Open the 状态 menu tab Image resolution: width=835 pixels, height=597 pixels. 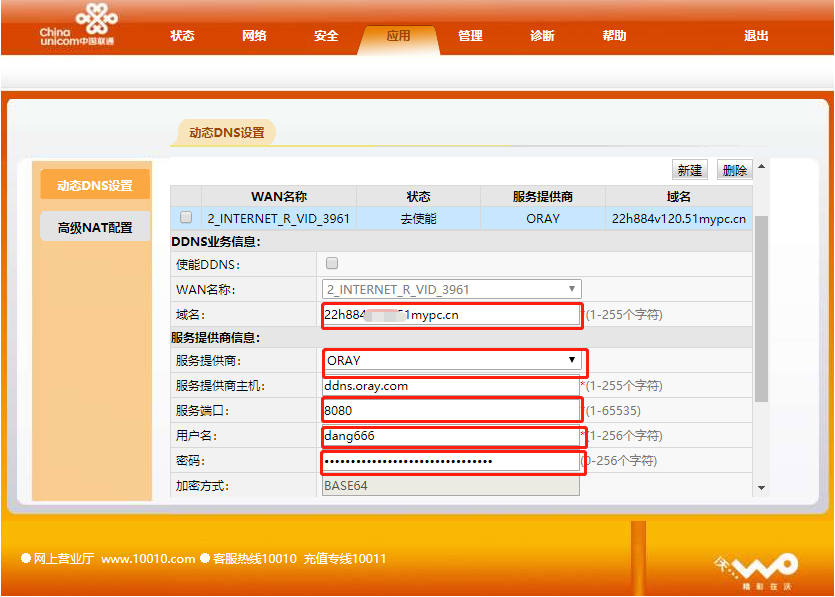point(182,36)
